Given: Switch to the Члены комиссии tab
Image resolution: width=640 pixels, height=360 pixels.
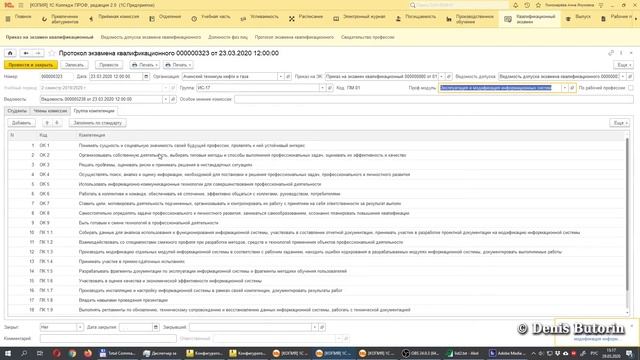Looking at the screenshot, I should (50, 111).
